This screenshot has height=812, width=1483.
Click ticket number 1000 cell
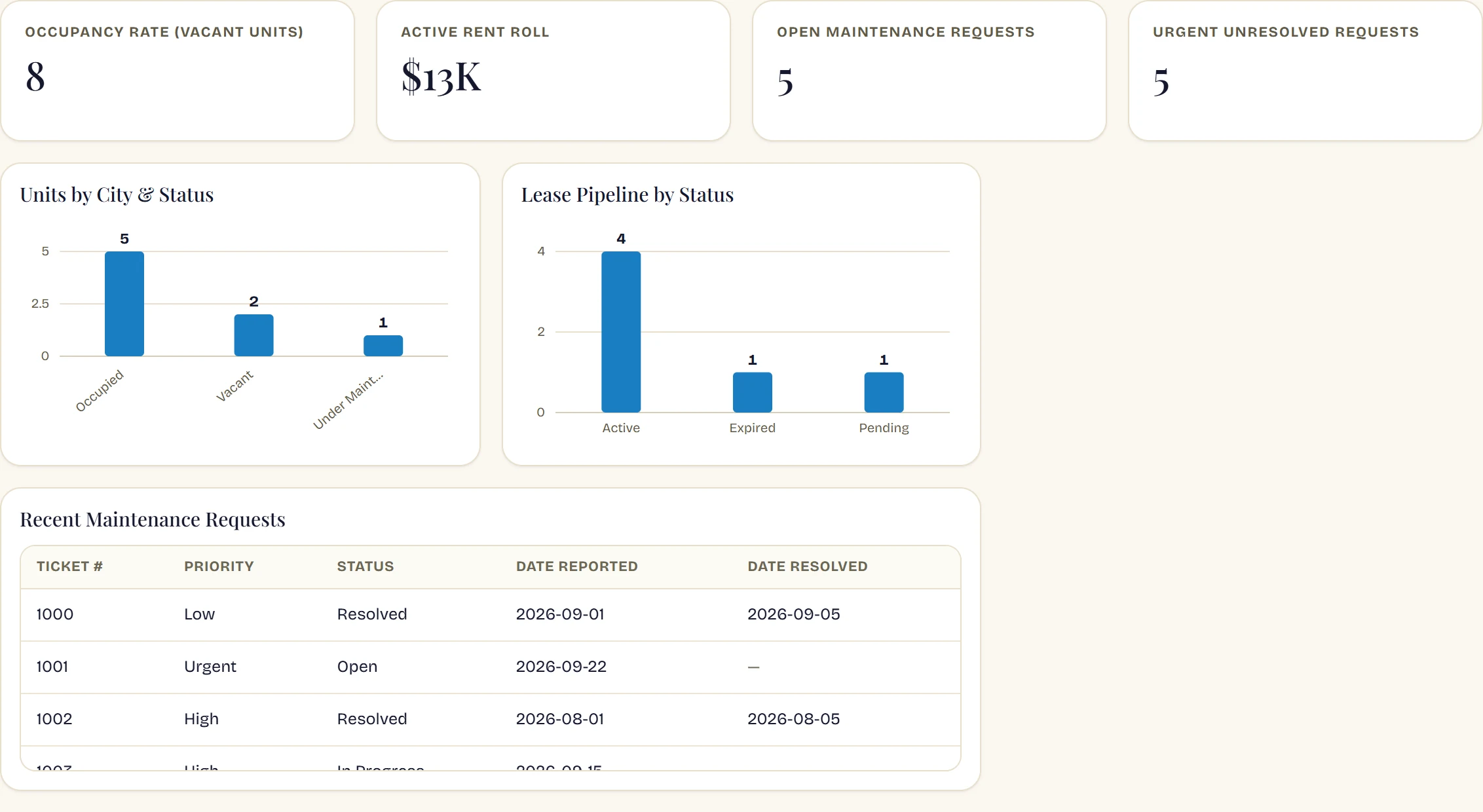(x=55, y=614)
